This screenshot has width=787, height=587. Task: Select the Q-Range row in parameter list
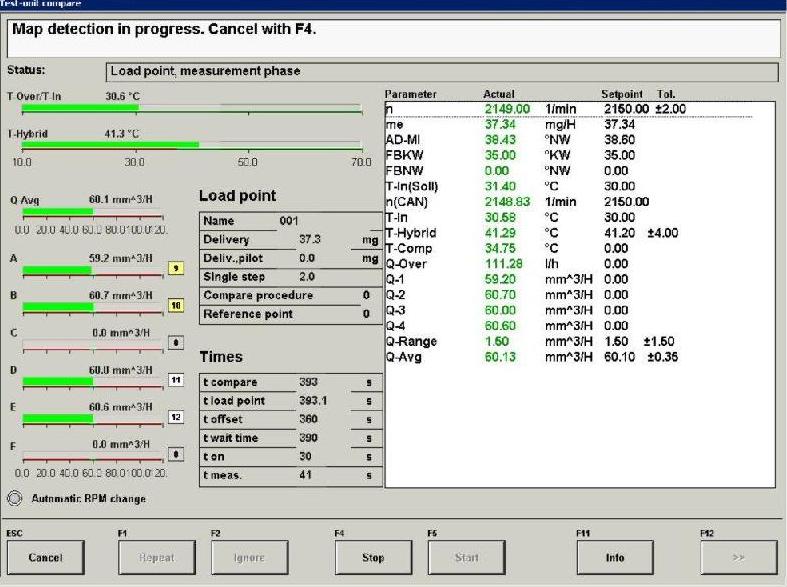[580, 341]
